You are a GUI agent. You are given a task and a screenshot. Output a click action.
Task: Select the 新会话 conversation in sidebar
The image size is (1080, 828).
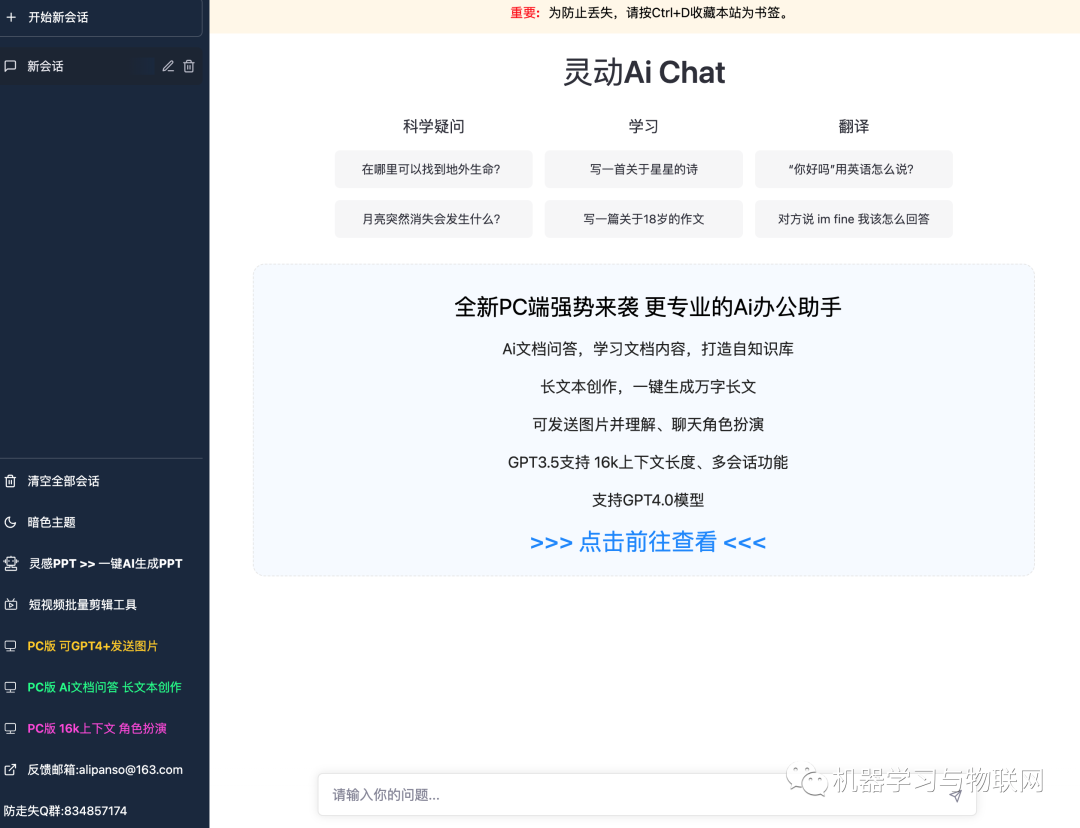(x=46, y=66)
